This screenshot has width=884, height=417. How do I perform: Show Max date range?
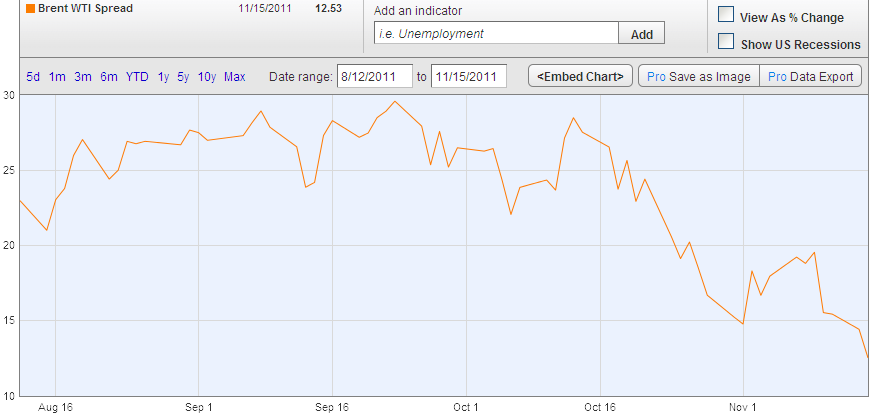pos(235,77)
